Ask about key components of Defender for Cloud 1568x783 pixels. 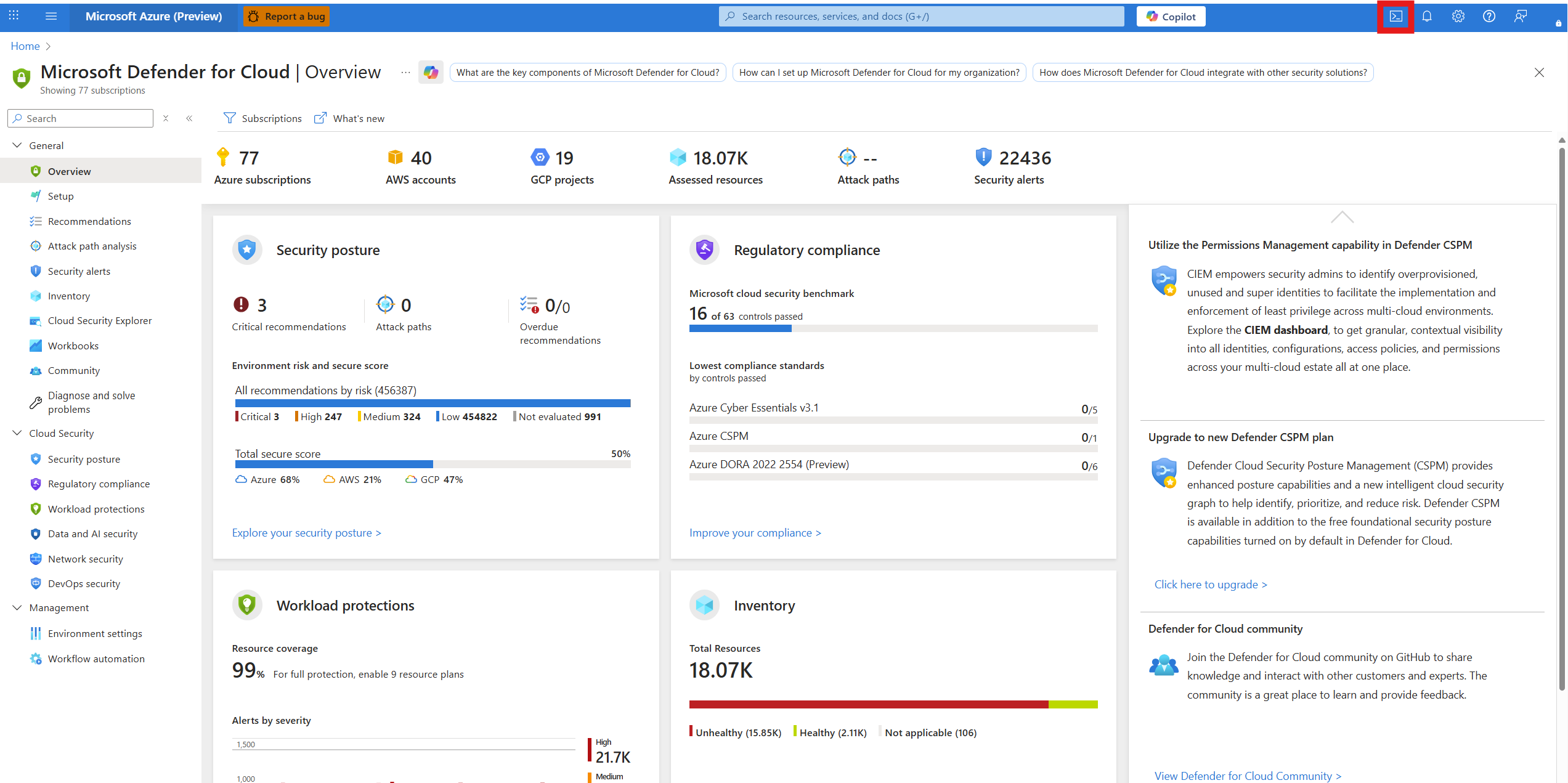[x=588, y=73]
